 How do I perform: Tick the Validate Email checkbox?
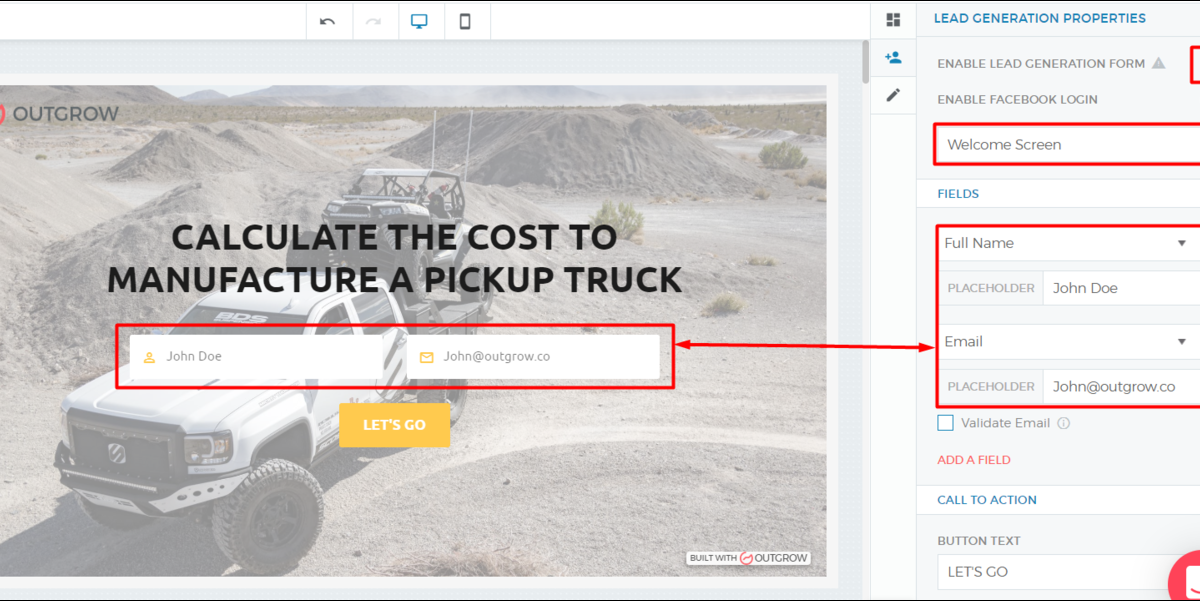tap(945, 423)
